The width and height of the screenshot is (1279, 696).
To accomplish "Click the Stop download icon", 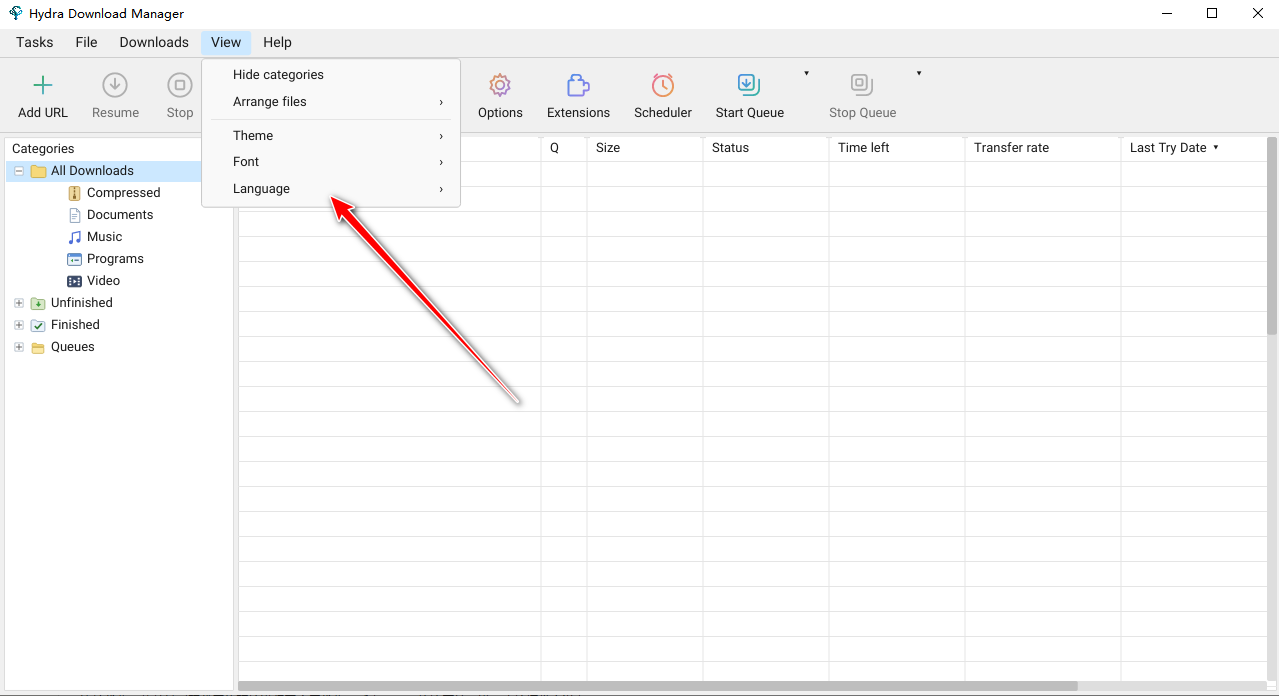I will pos(180,85).
